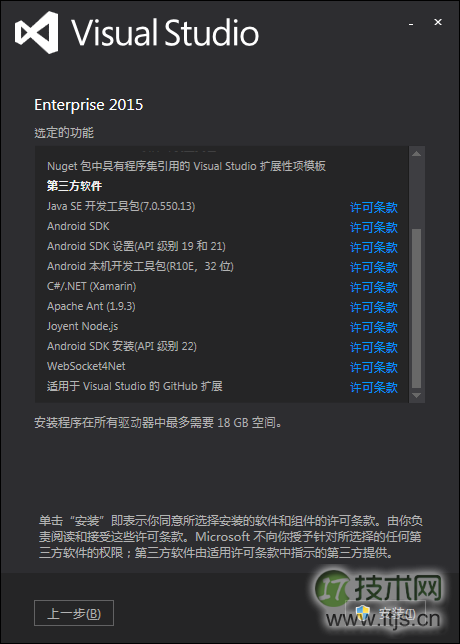Click the shield icon on install button
Image resolution: width=460 pixels, height=644 pixels.
362,613
